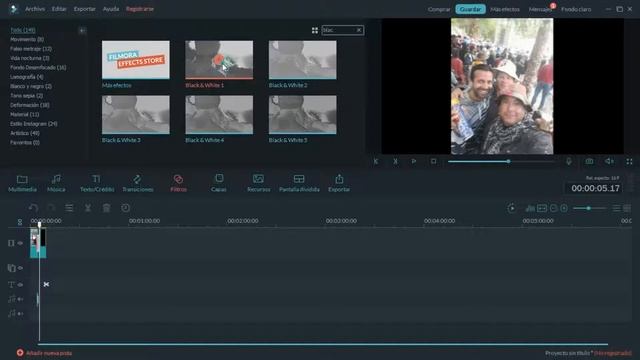The image size is (640, 360).
Task: Clear the filter search field
Action: point(359,30)
